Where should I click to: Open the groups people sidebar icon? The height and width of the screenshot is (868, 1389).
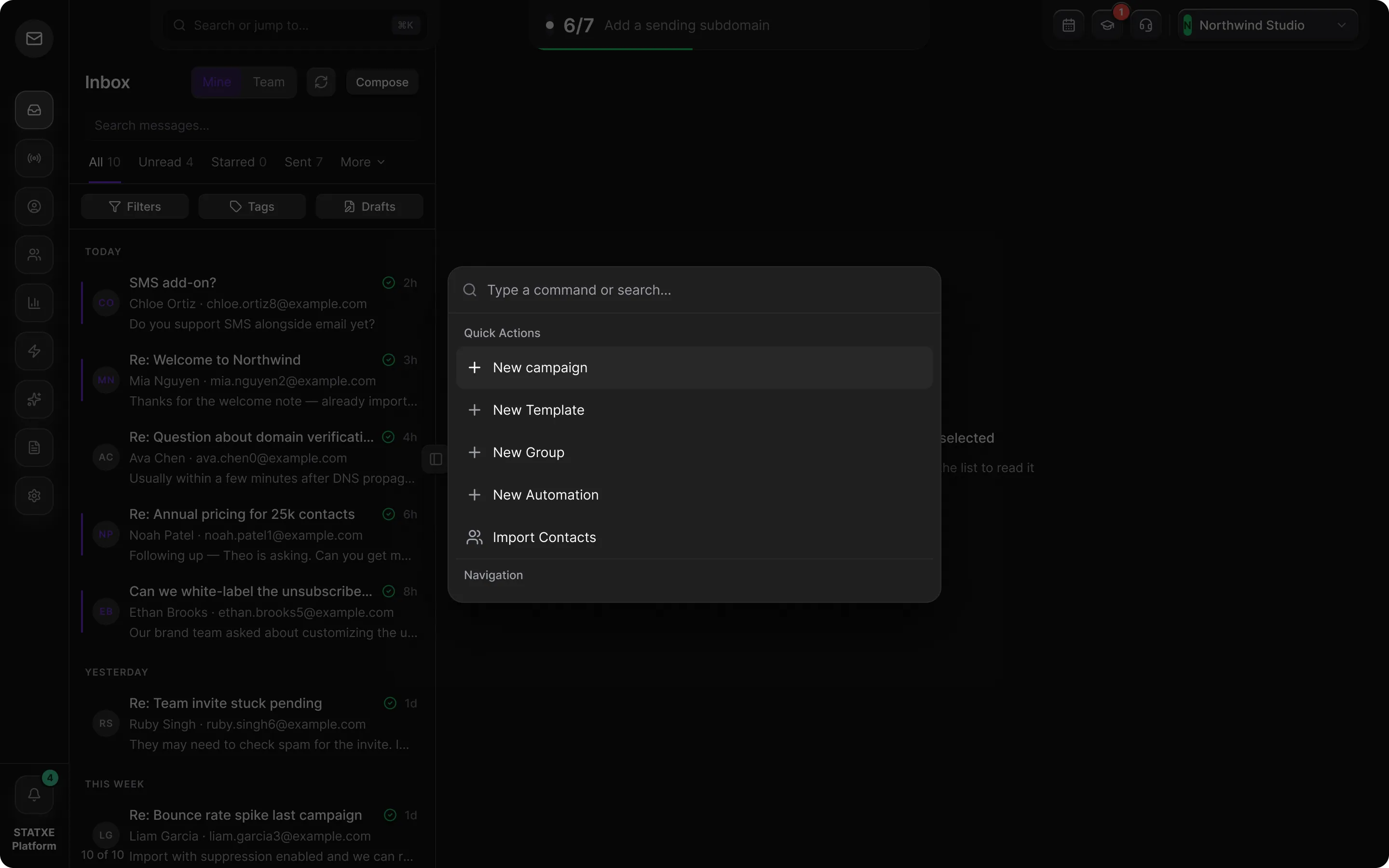34,254
